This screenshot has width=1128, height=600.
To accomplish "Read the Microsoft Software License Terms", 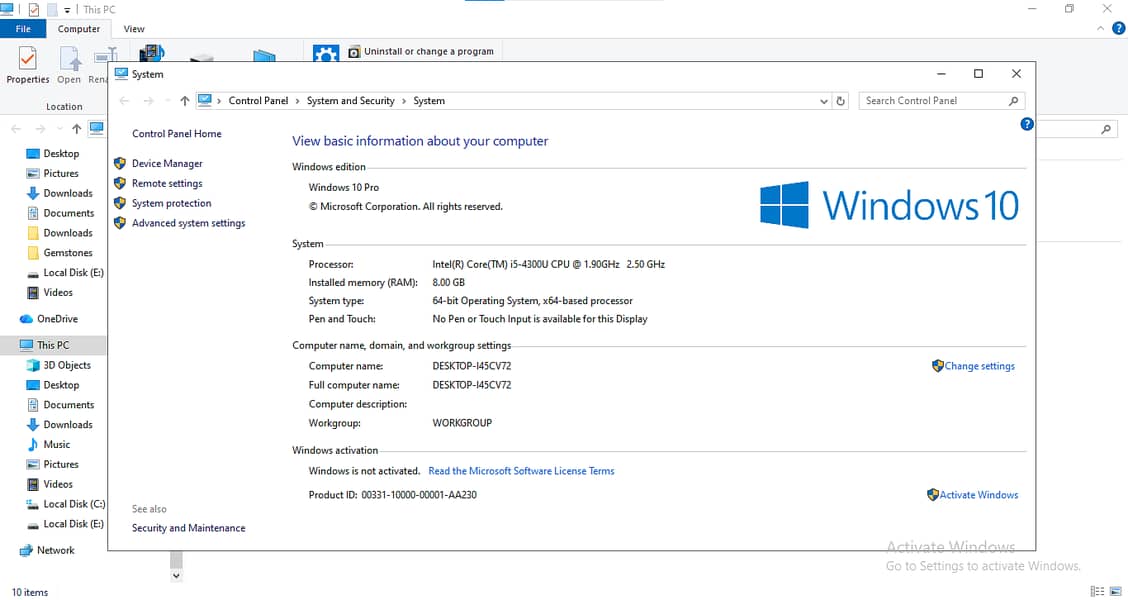I will tap(521, 471).
